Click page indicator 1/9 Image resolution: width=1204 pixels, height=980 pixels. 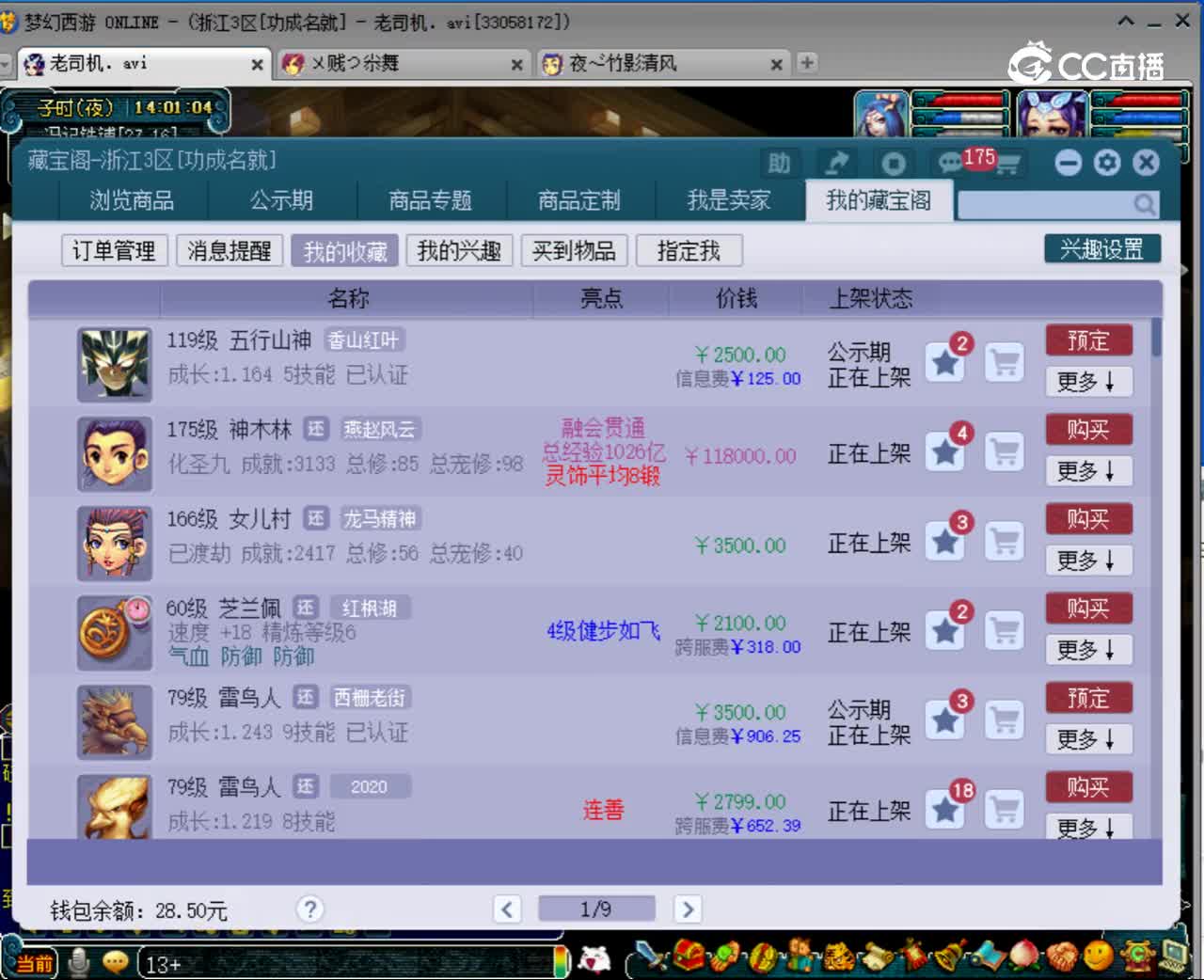[596, 909]
